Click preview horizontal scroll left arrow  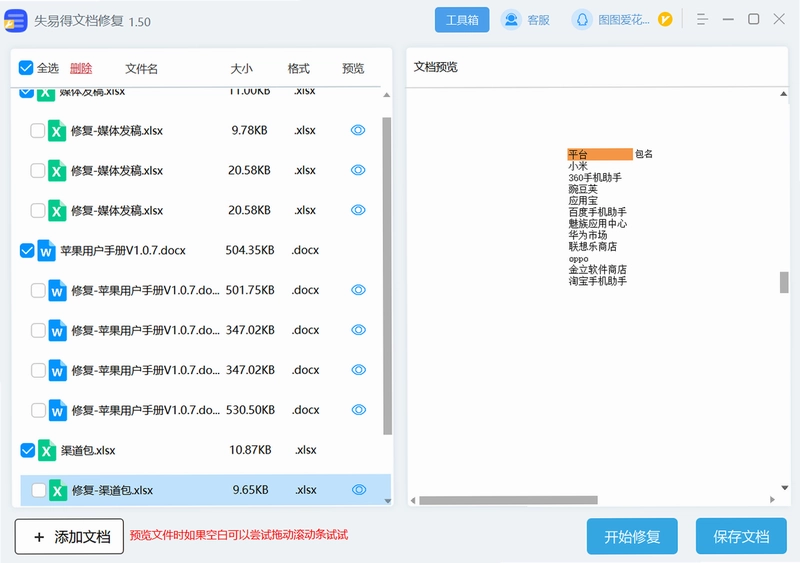point(413,500)
